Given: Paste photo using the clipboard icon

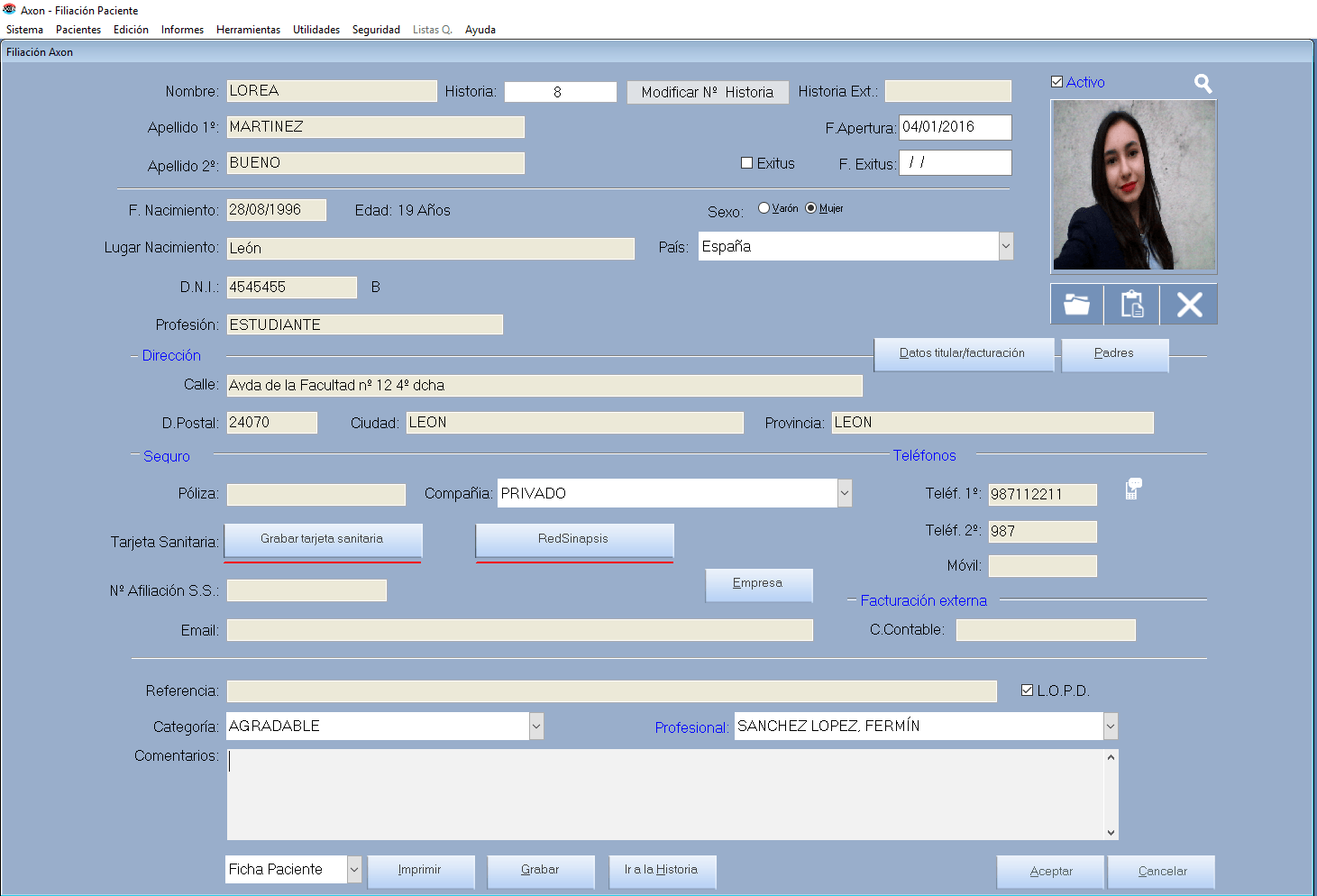Looking at the screenshot, I should tap(1132, 305).
